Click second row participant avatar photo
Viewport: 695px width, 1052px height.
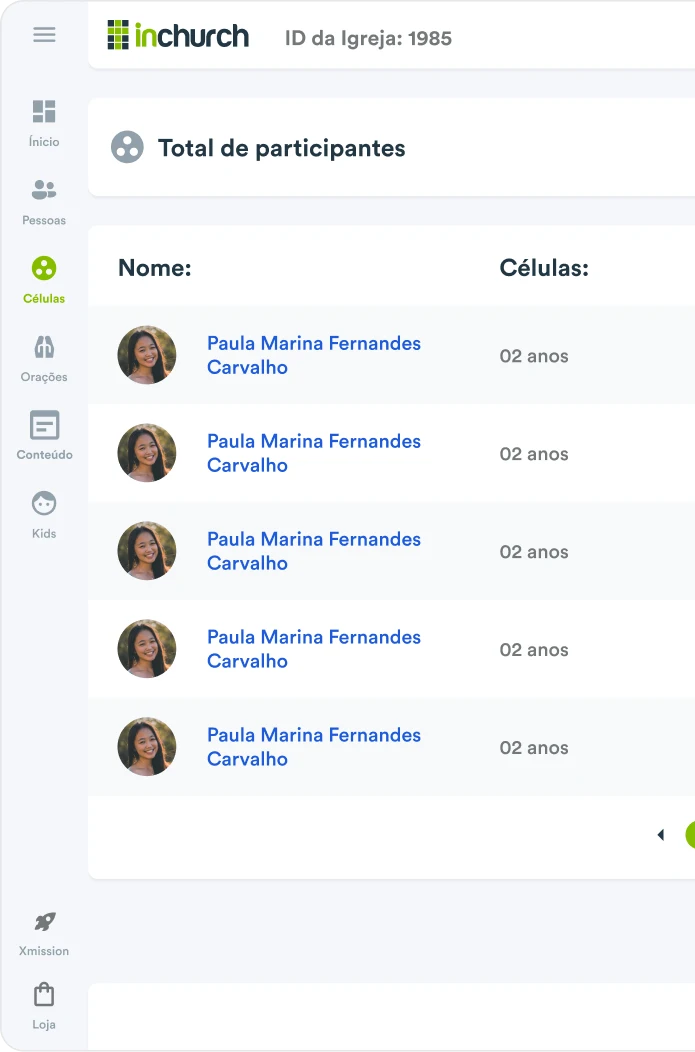(x=147, y=453)
